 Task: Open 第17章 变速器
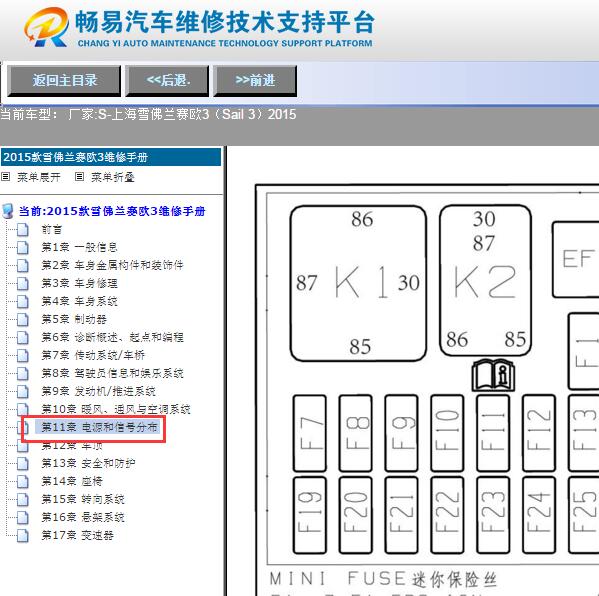(x=78, y=535)
